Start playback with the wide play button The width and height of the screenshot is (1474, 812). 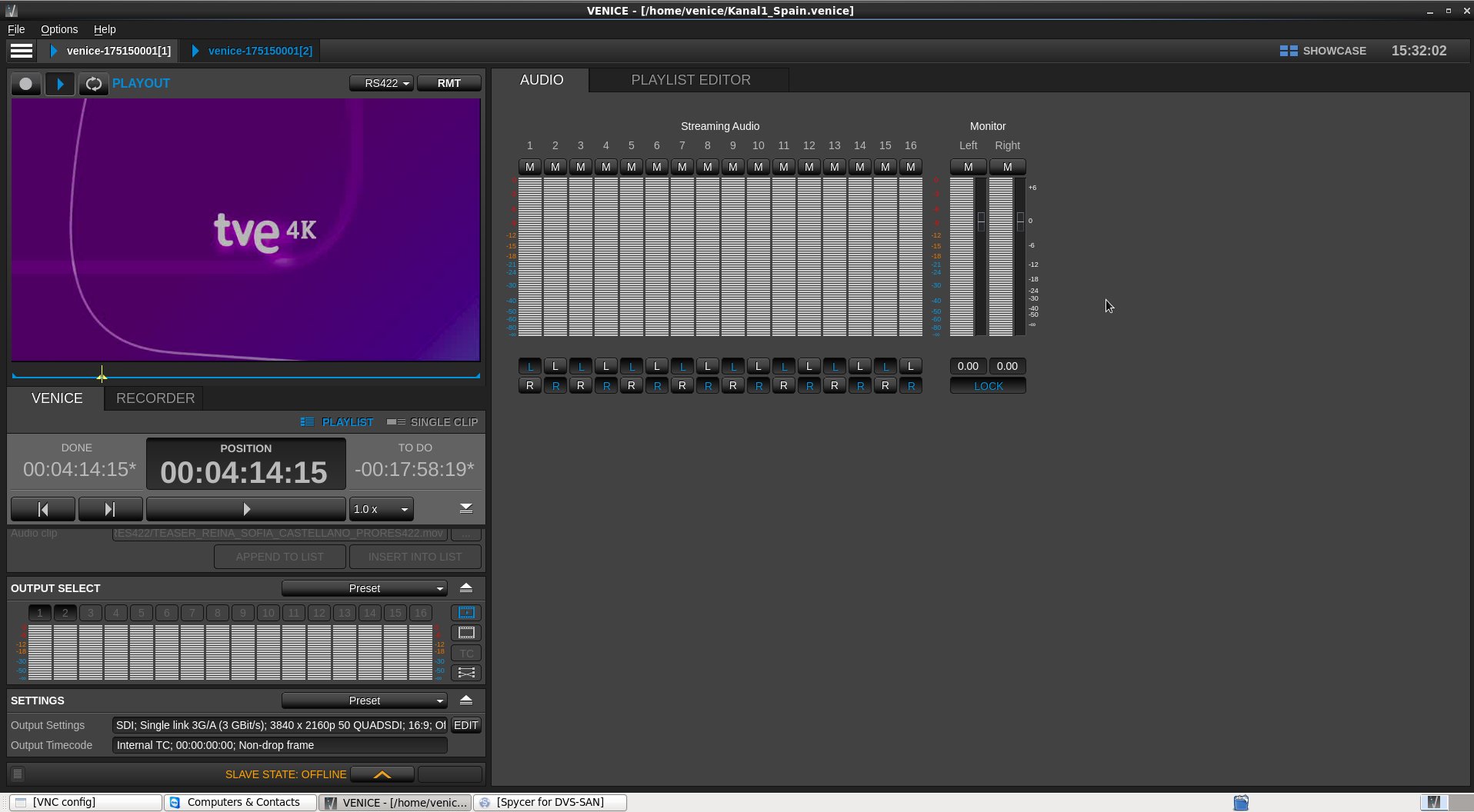tap(246, 509)
